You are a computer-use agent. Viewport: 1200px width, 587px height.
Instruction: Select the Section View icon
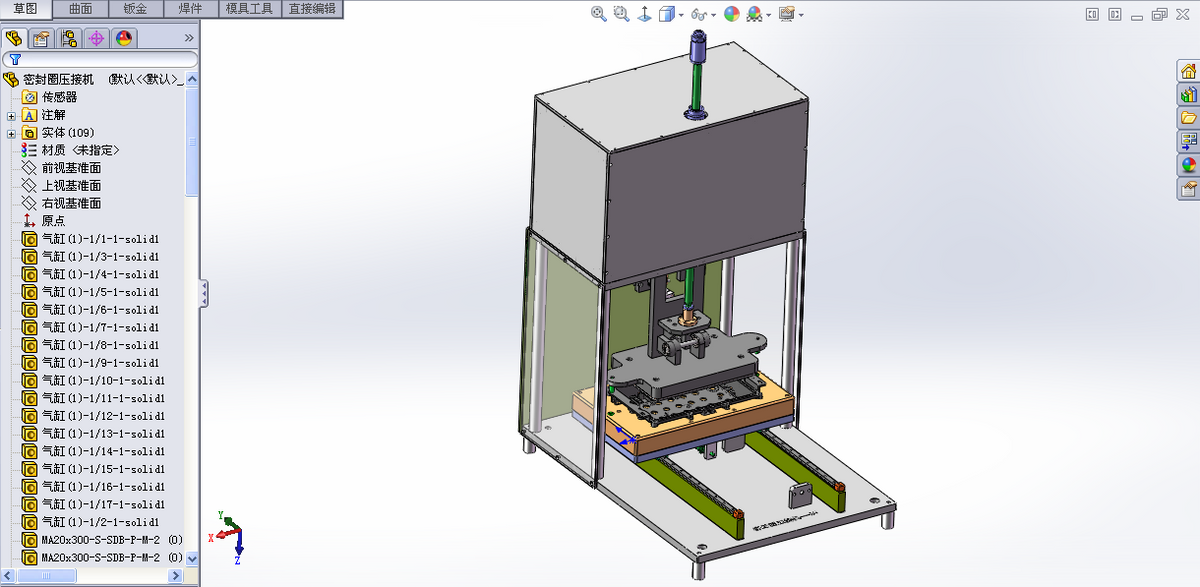coord(644,14)
